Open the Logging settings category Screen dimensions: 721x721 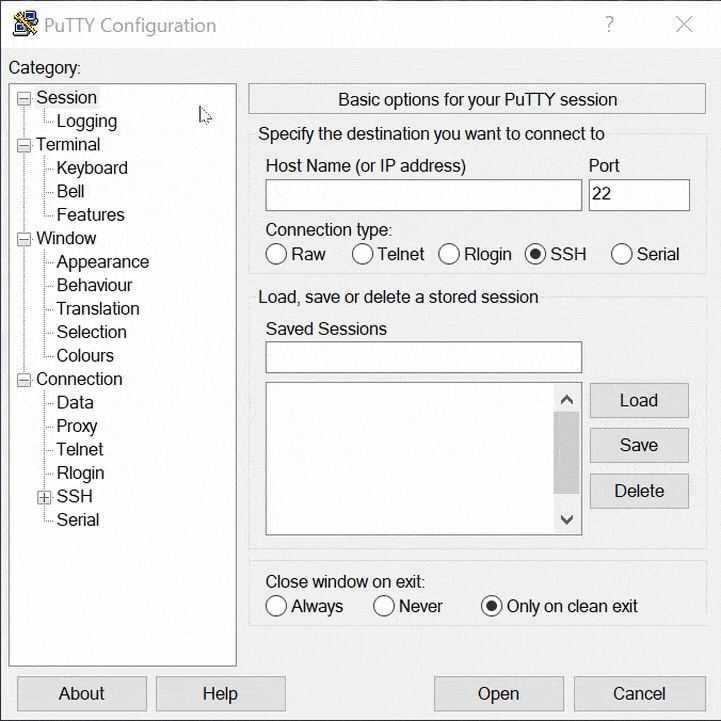[x=86, y=121]
